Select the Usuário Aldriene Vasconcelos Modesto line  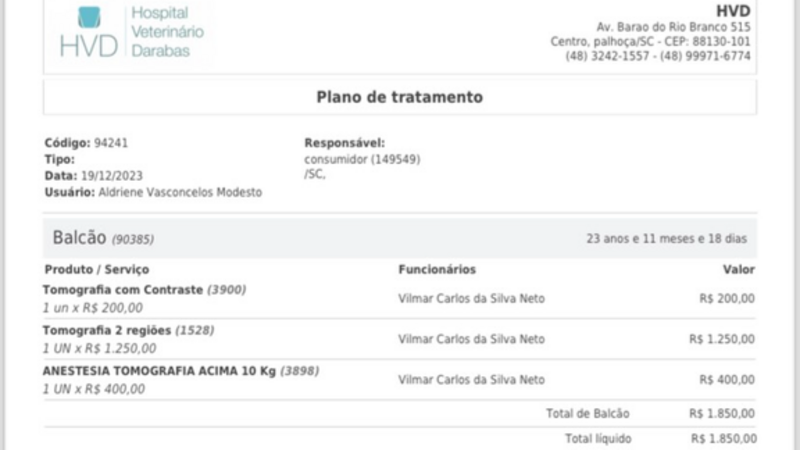tap(153, 192)
